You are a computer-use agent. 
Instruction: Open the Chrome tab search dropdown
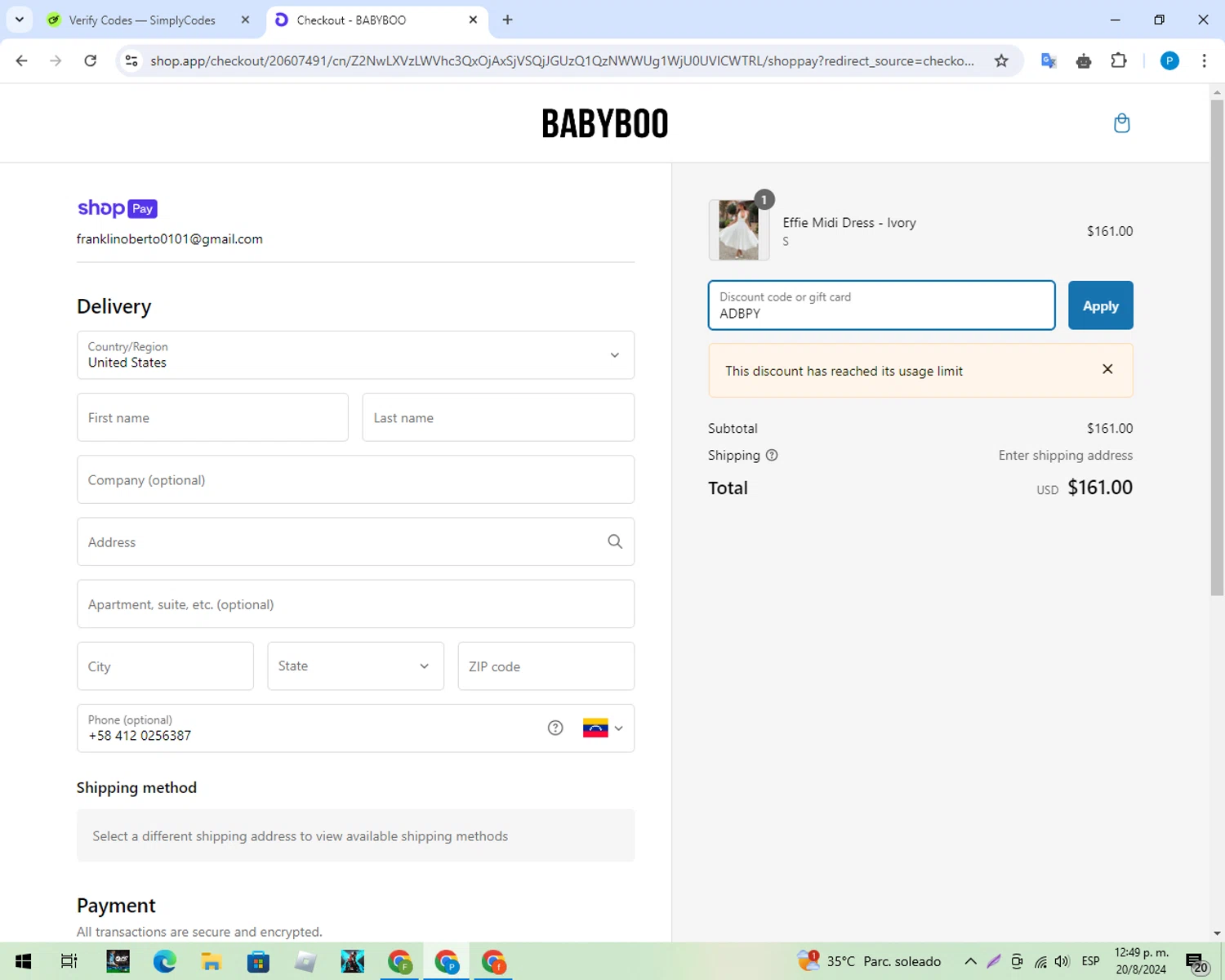pos(20,20)
